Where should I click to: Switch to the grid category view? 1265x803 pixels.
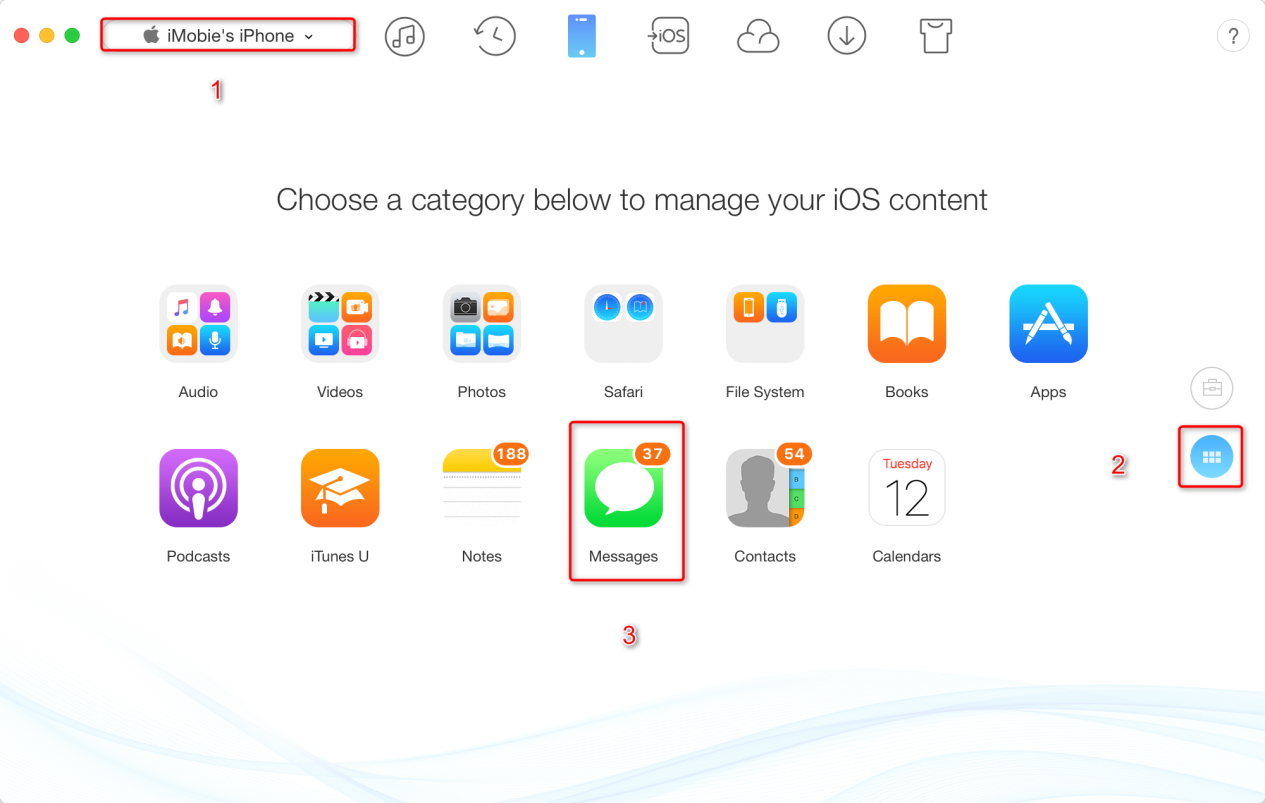coord(1212,457)
